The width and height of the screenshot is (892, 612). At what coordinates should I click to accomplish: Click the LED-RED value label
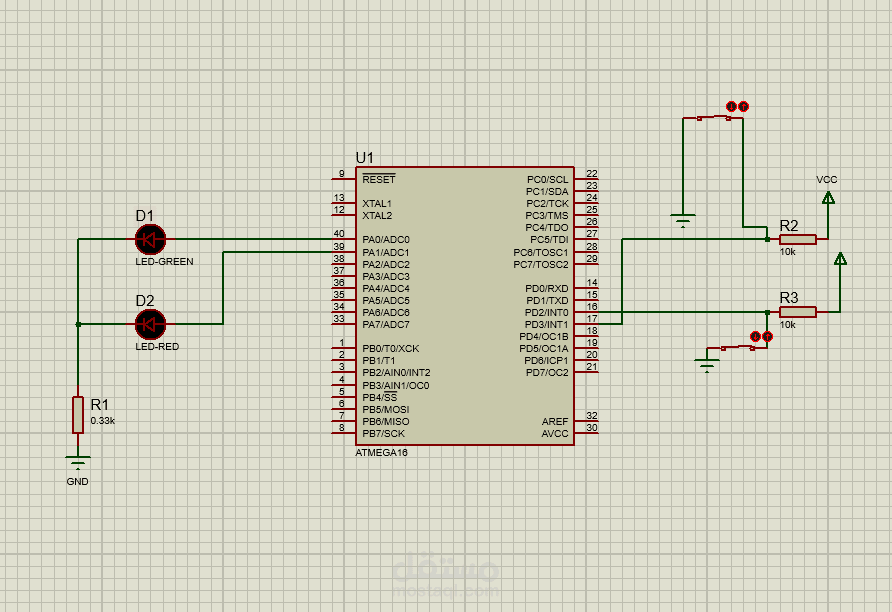(x=157, y=346)
